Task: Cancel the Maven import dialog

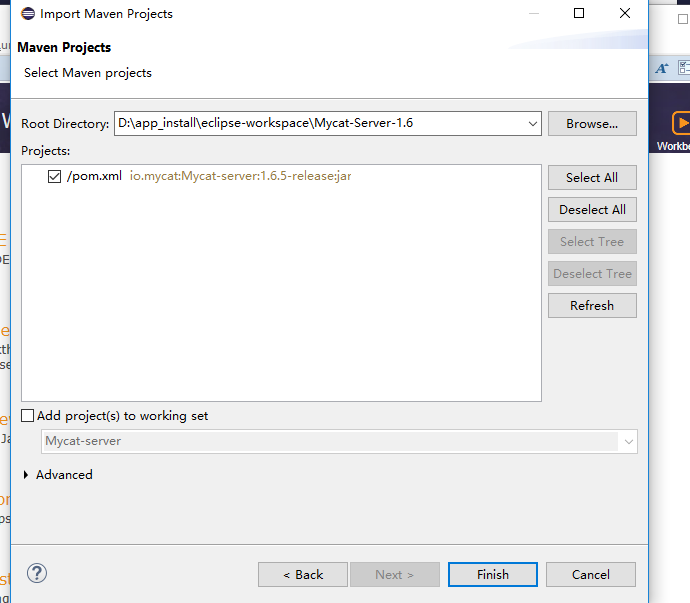Action: 591,575
